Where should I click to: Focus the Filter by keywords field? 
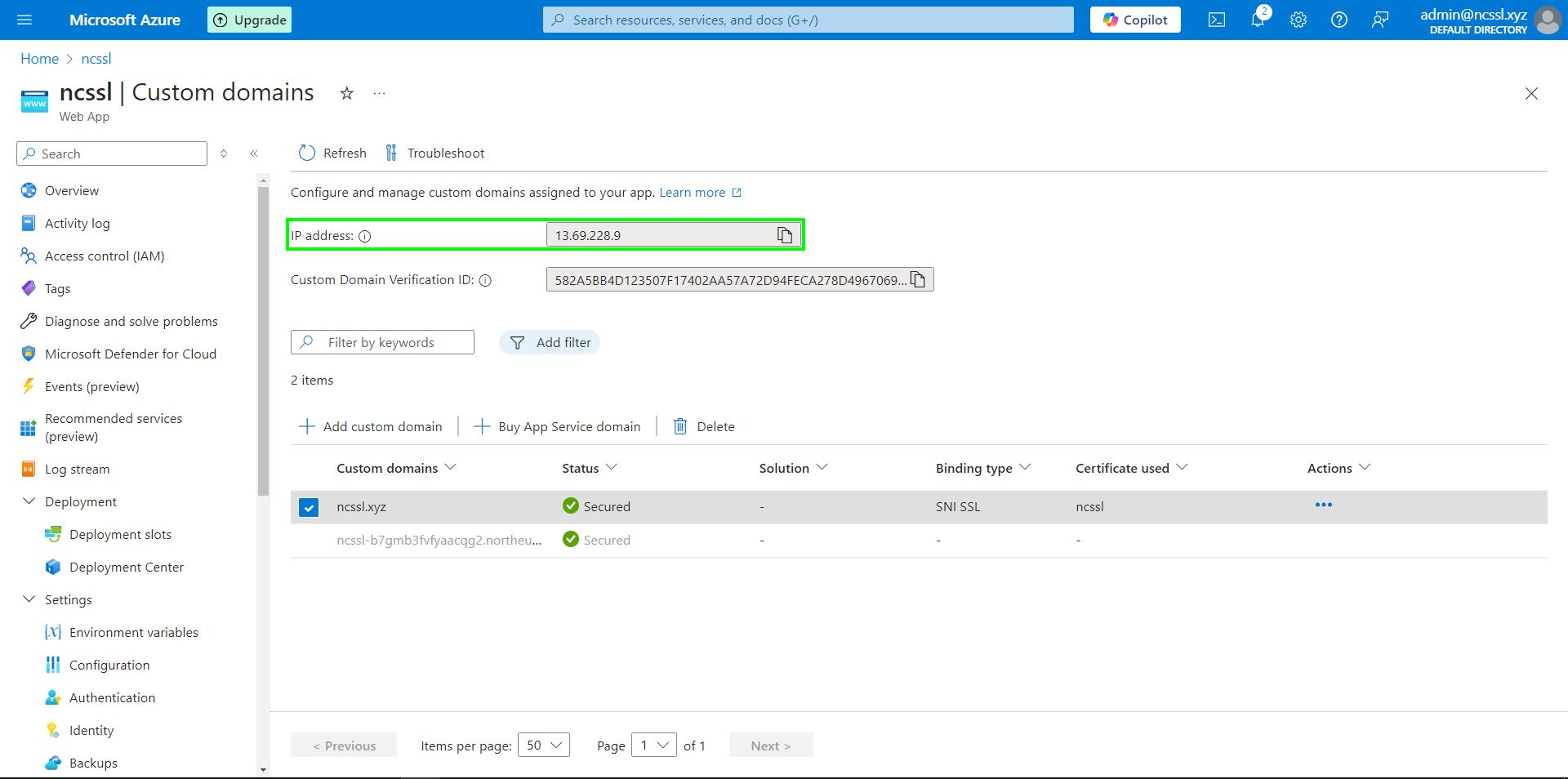click(382, 342)
